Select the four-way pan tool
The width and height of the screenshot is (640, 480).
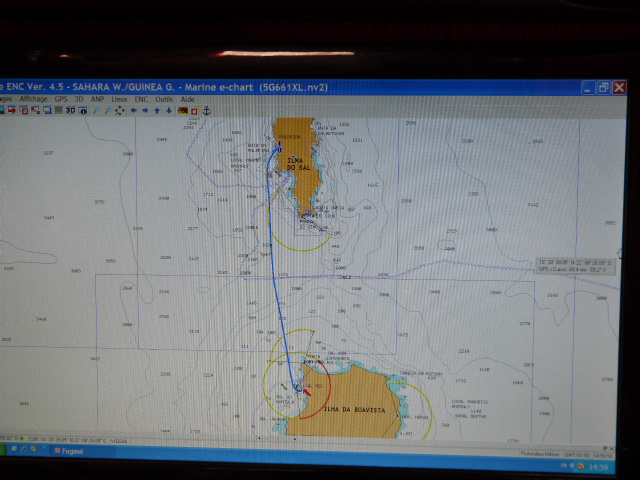tap(120, 111)
